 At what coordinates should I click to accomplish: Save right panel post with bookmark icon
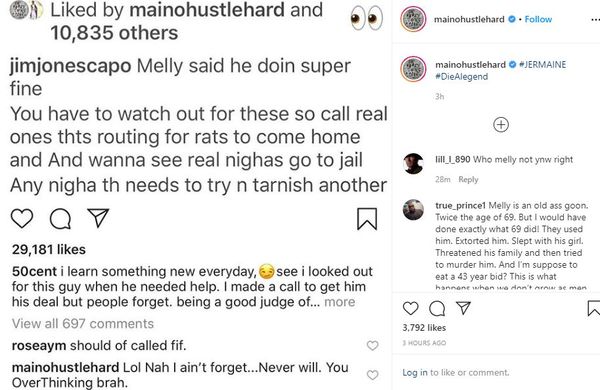point(594,308)
